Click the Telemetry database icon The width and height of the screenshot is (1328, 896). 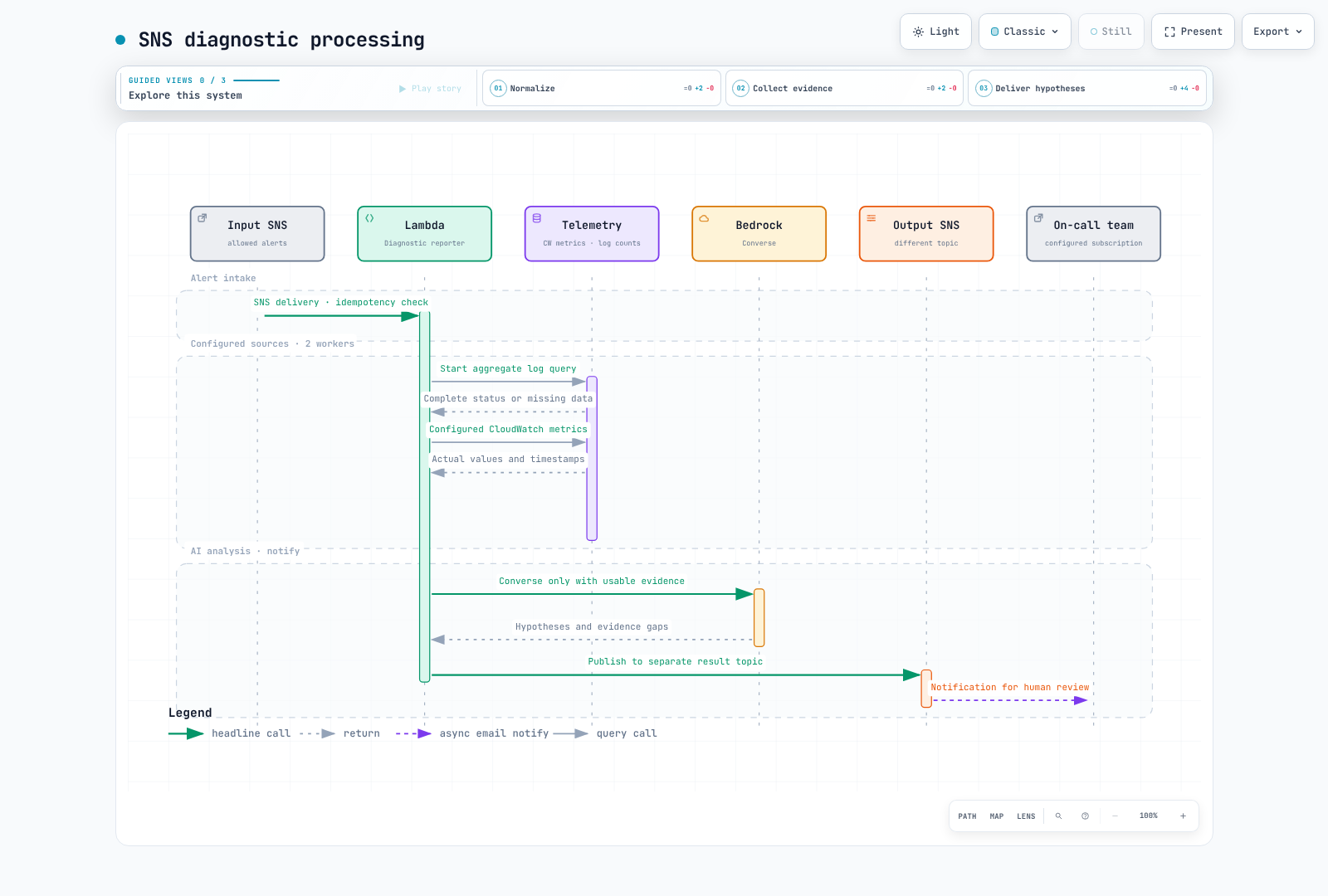537,218
